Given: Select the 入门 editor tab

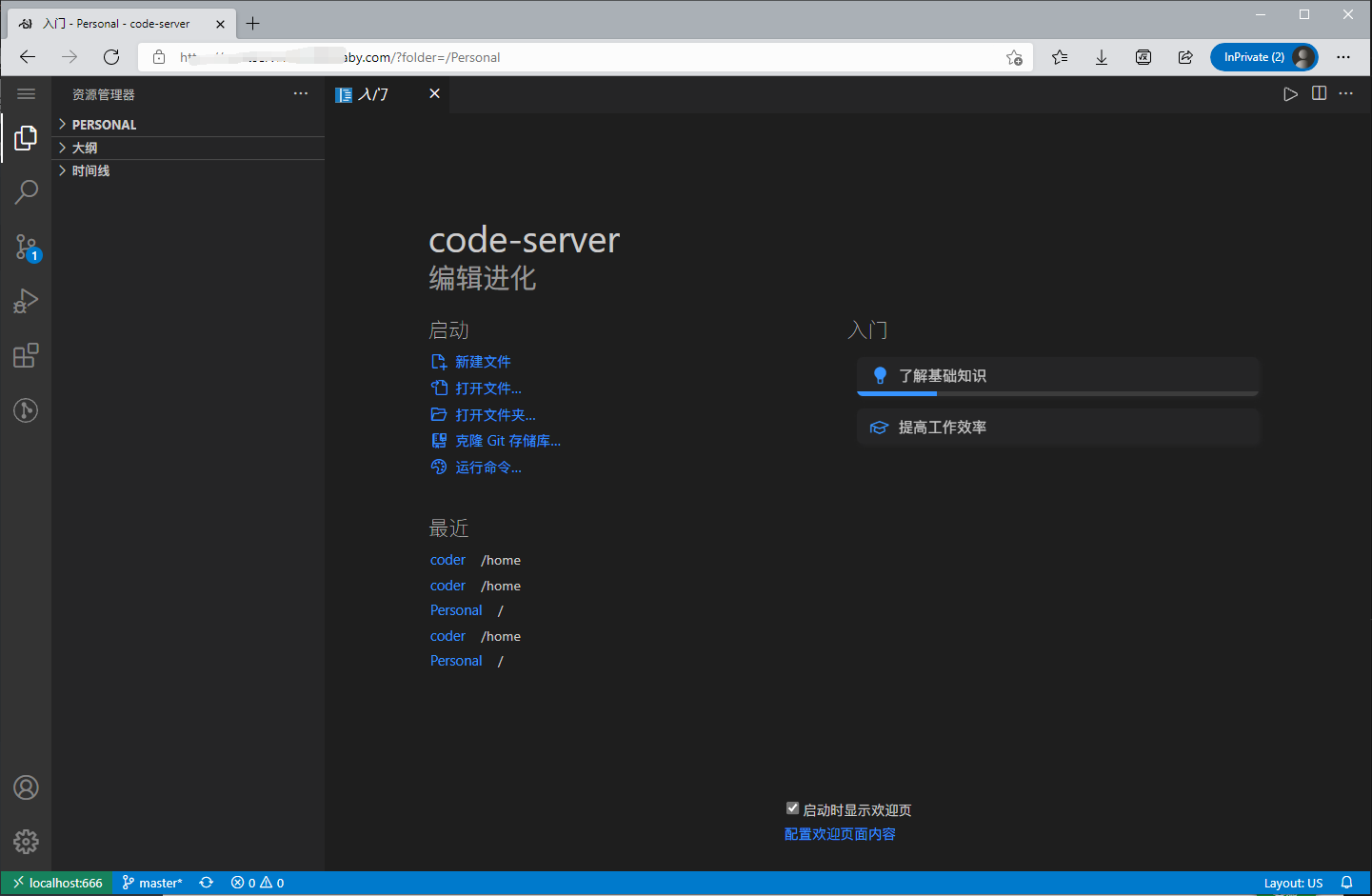Looking at the screenshot, I should coord(371,93).
